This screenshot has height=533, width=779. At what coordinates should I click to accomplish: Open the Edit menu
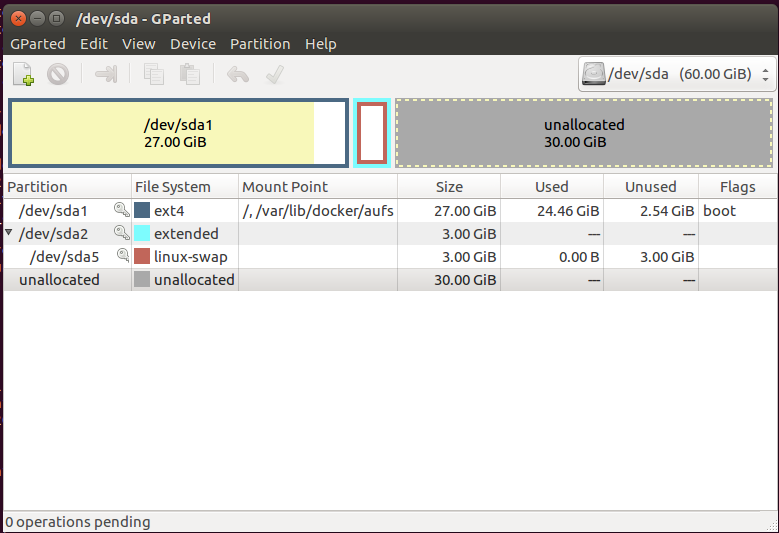click(94, 44)
